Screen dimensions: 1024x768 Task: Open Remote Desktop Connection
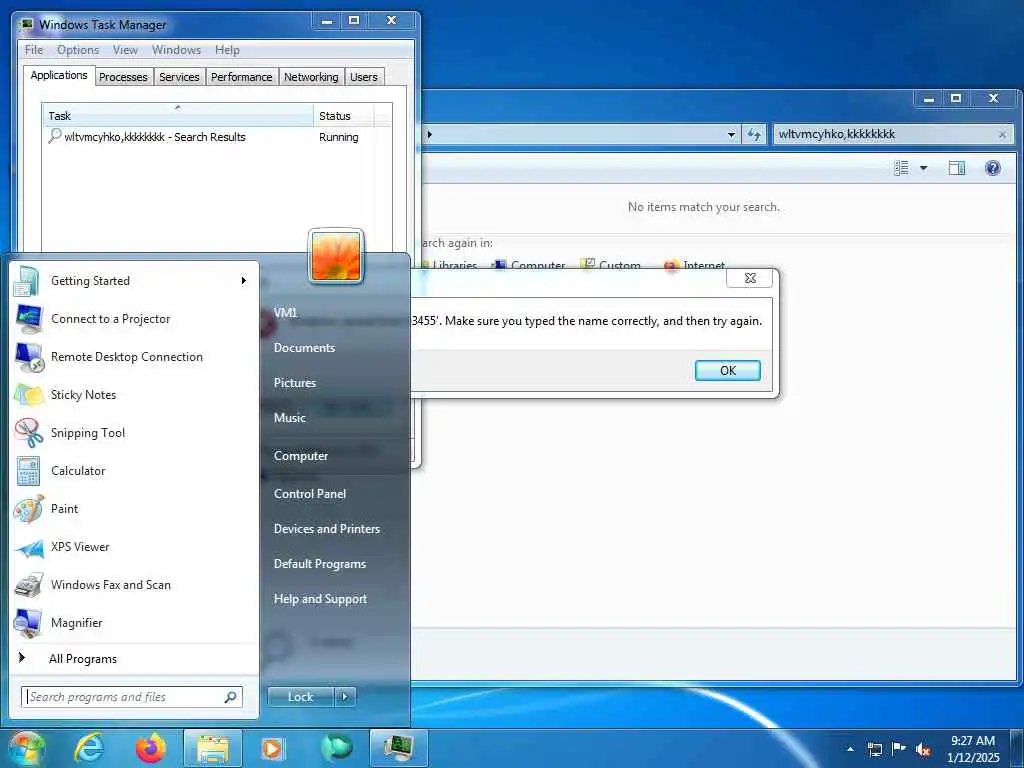coord(134,357)
